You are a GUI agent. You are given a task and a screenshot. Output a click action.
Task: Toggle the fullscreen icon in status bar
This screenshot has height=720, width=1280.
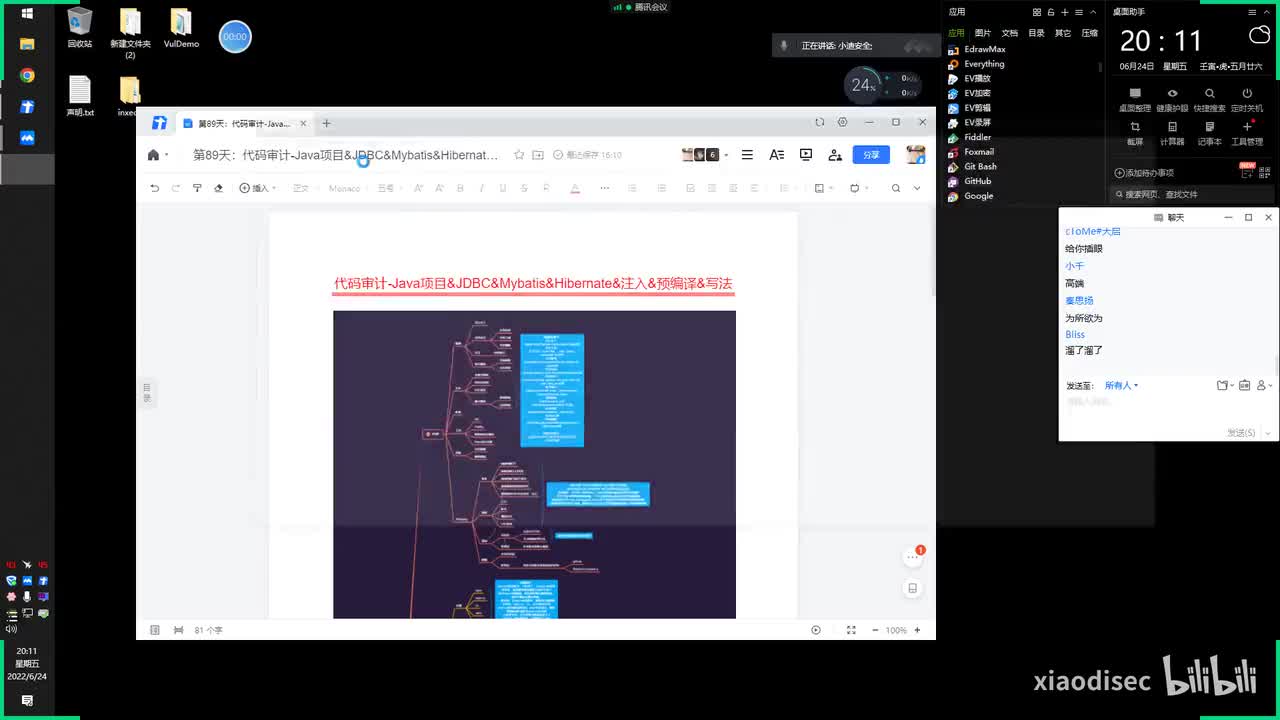(851, 630)
